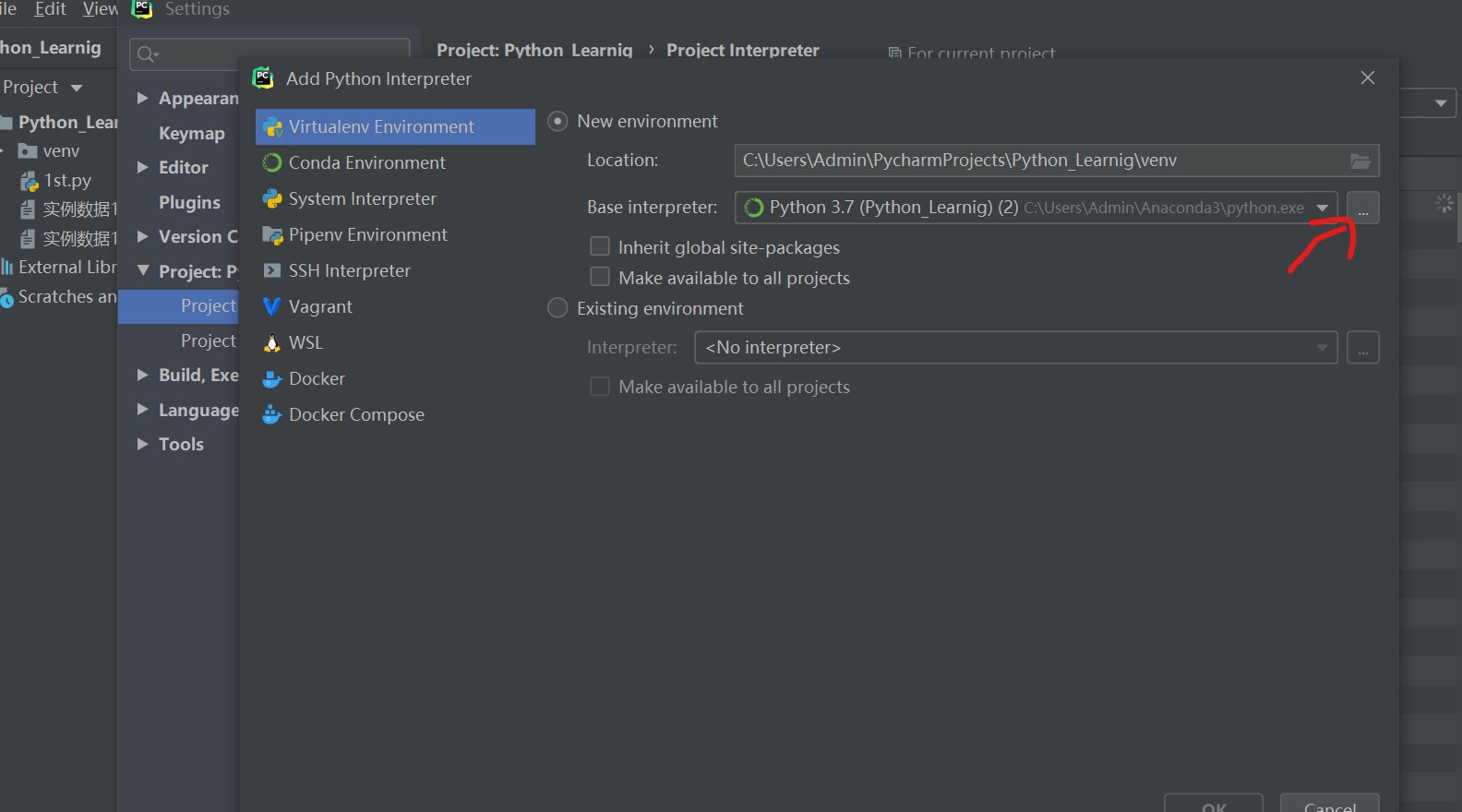The height and width of the screenshot is (812, 1462).
Task: Expand Tools settings section
Action: (x=143, y=444)
